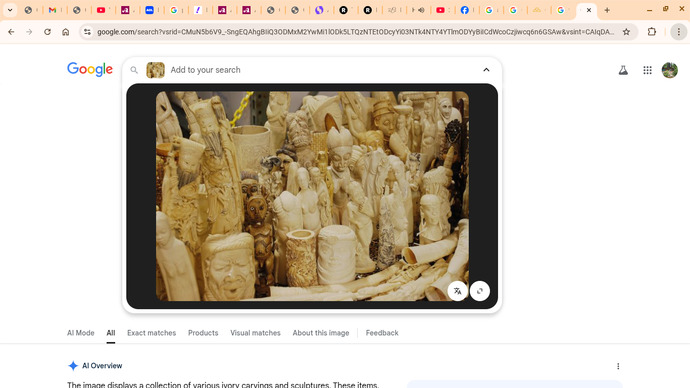Select the ivory image thumbnail in search box
The width and height of the screenshot is (690, 388).
click(x=155, y=70)
